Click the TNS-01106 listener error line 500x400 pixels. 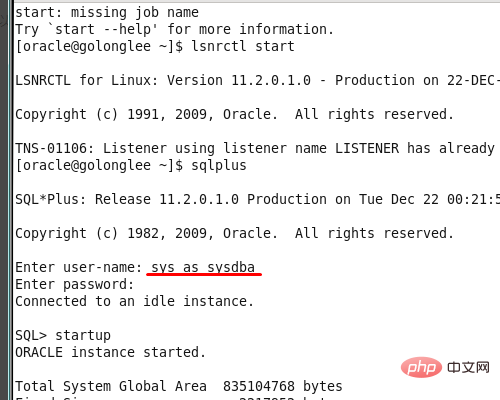255,148
